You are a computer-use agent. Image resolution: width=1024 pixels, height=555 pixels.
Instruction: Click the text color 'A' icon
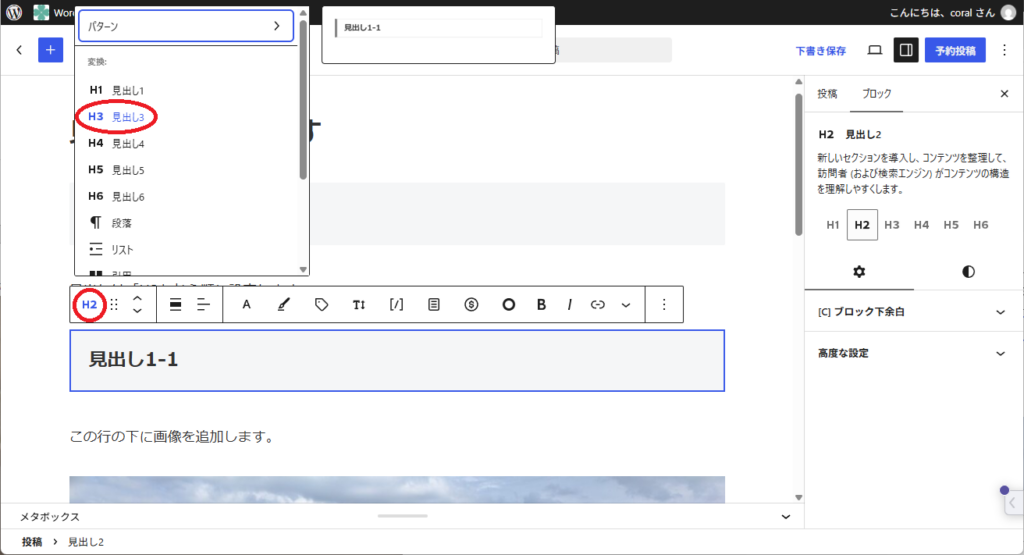pyautogui.click(x=246, y=304)
